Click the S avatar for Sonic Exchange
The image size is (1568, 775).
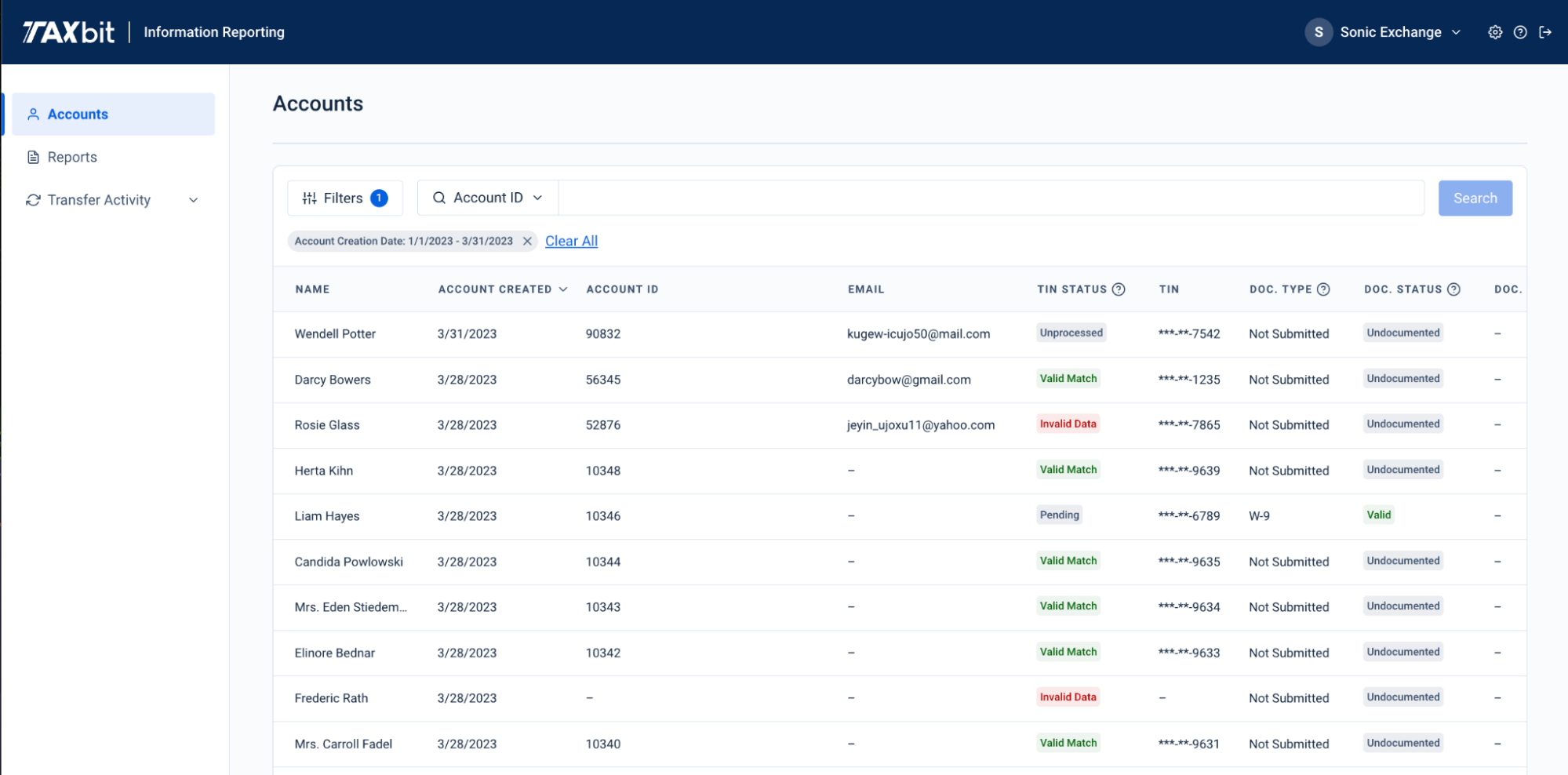[x=1319, y=32]
